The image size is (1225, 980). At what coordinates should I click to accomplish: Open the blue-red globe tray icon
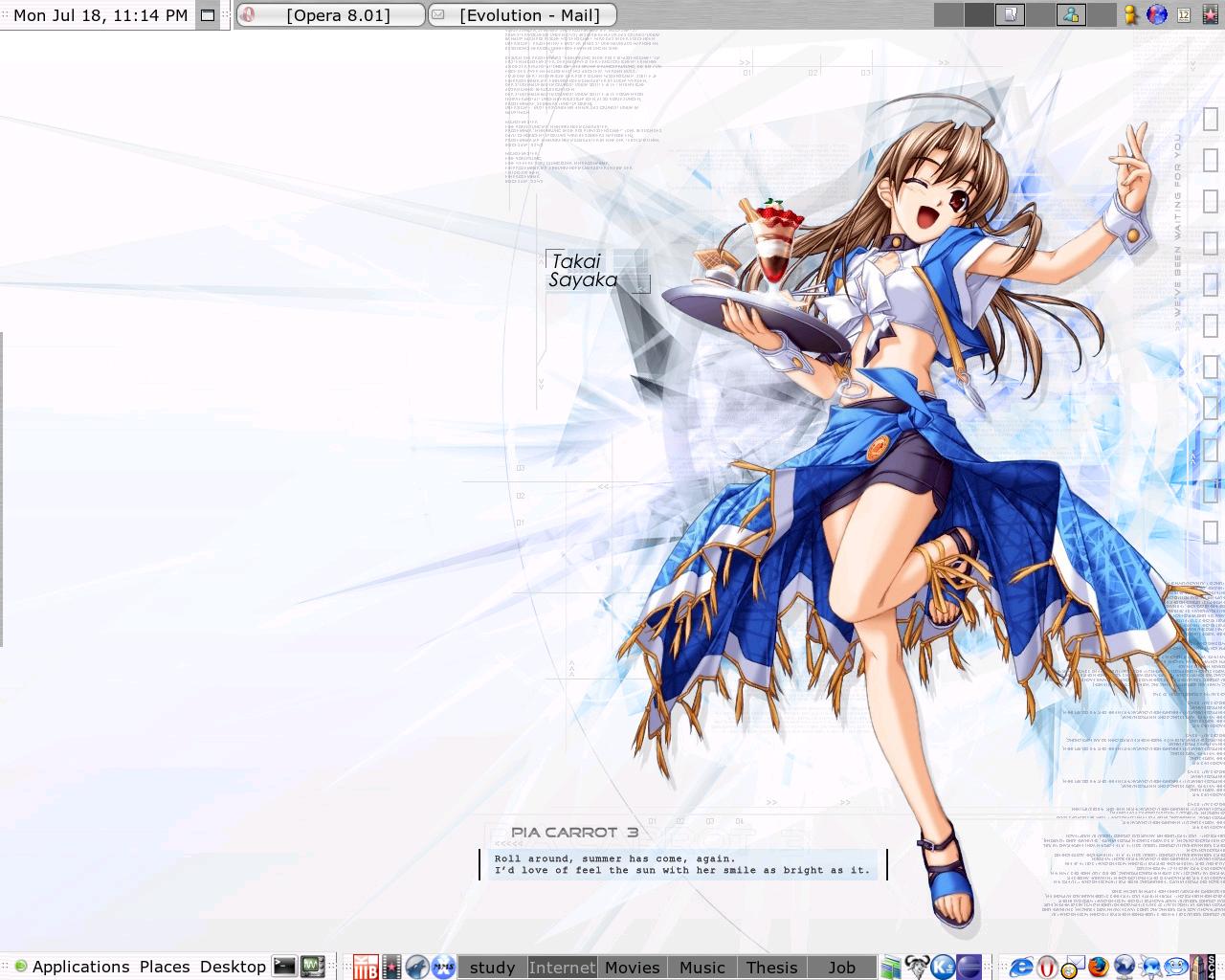(1157, 14)
